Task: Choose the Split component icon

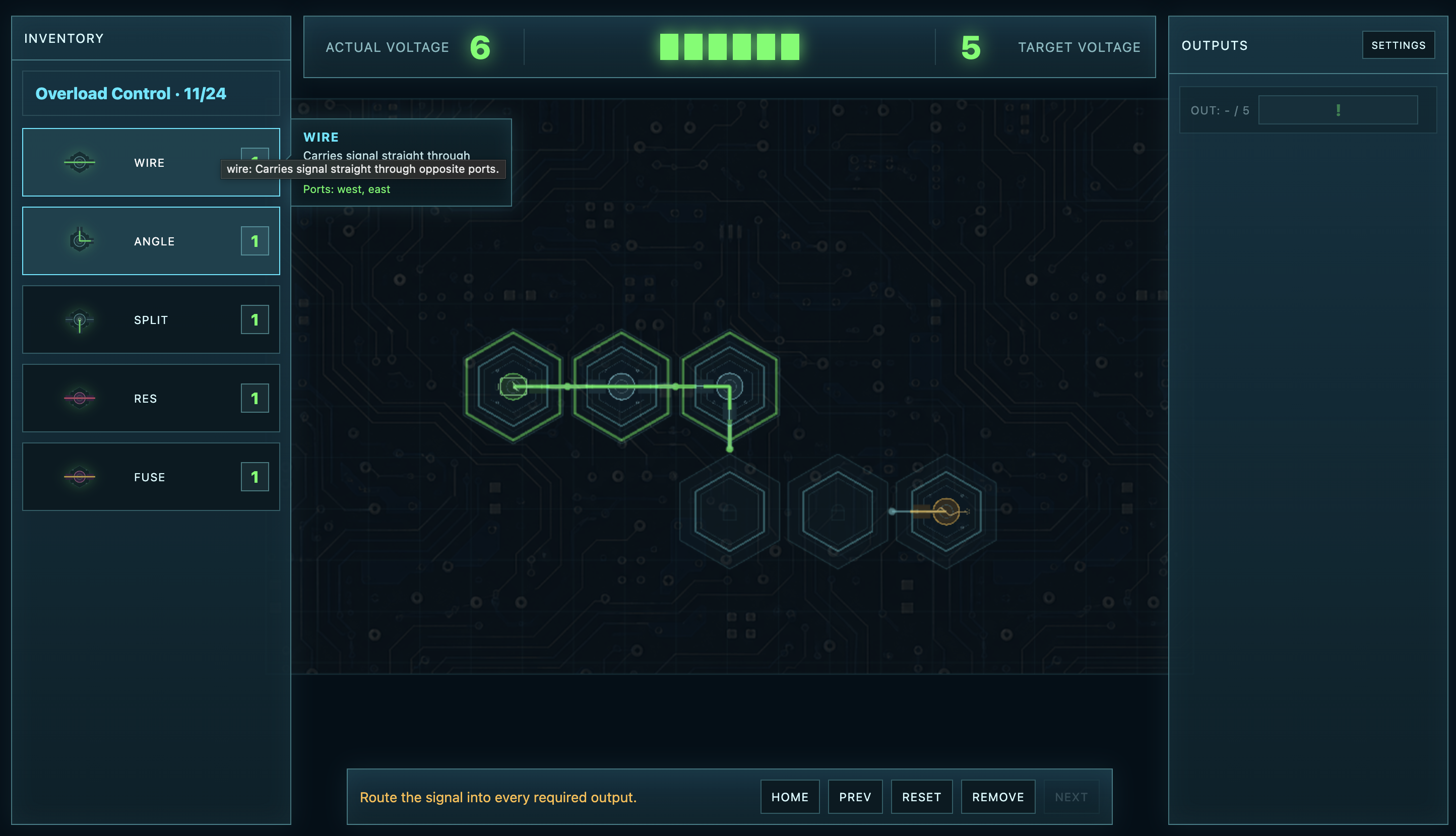Action: [79, 320]
